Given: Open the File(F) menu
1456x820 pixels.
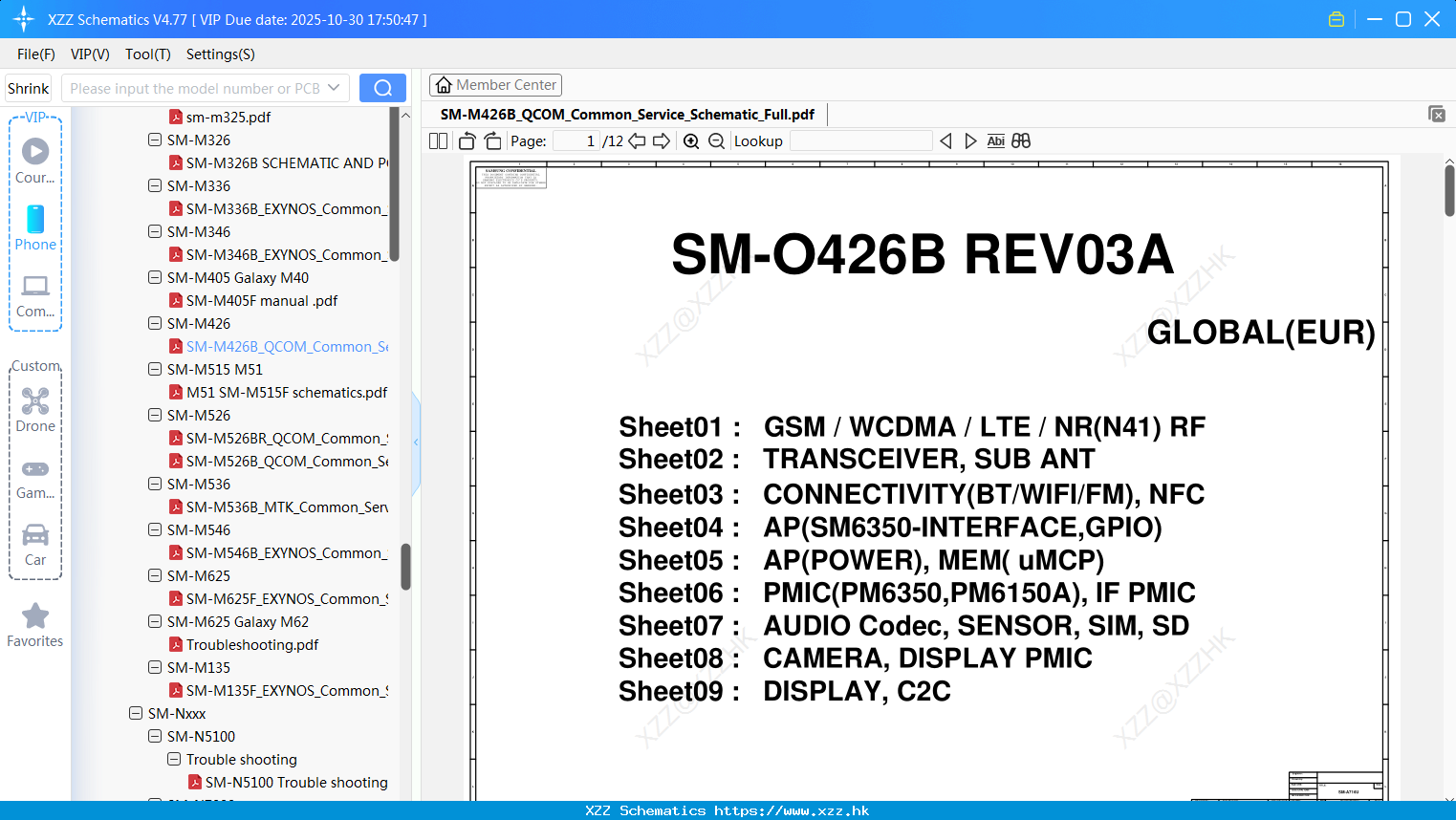Looking at the screenshot, I should (x=36, y=54).
